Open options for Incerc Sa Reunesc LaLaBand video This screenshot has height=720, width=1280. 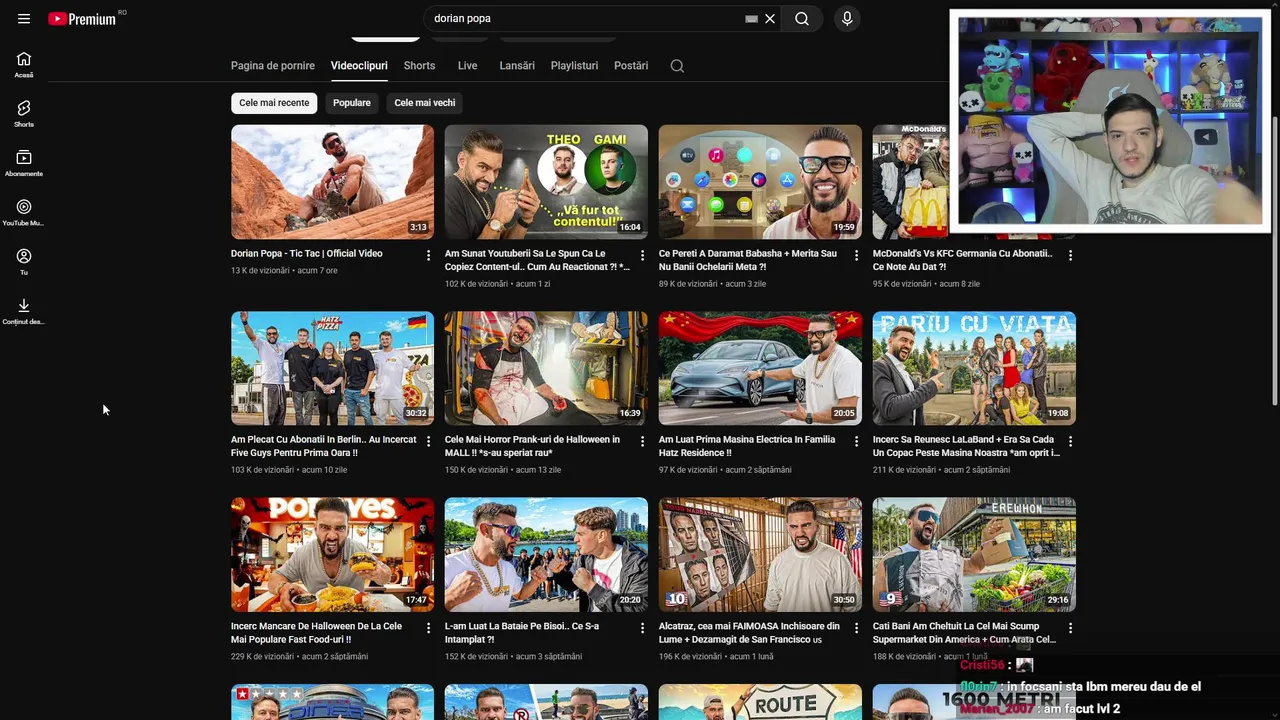pos(1070,442)
